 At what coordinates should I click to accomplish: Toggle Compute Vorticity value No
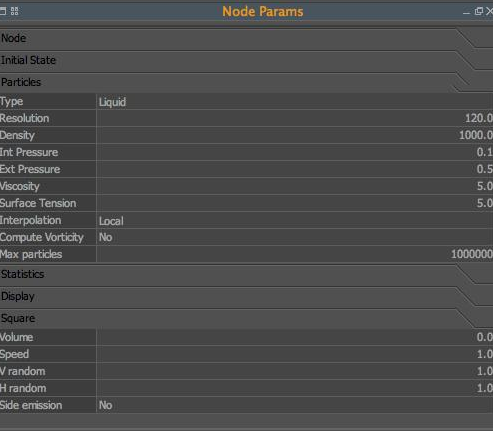coord(295,237)
